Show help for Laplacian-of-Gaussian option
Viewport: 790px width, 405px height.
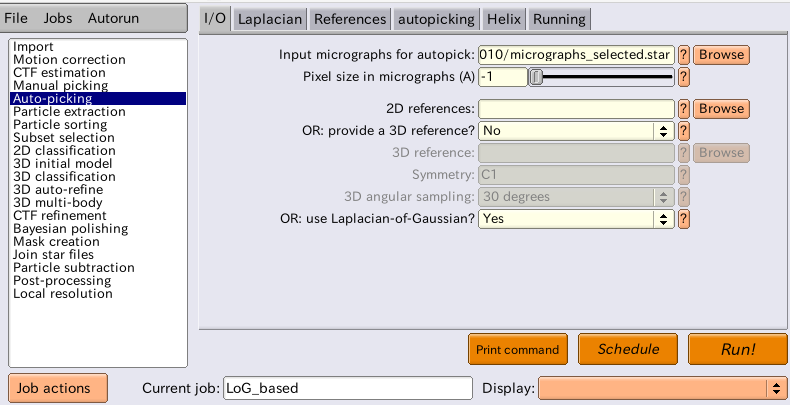683,219
